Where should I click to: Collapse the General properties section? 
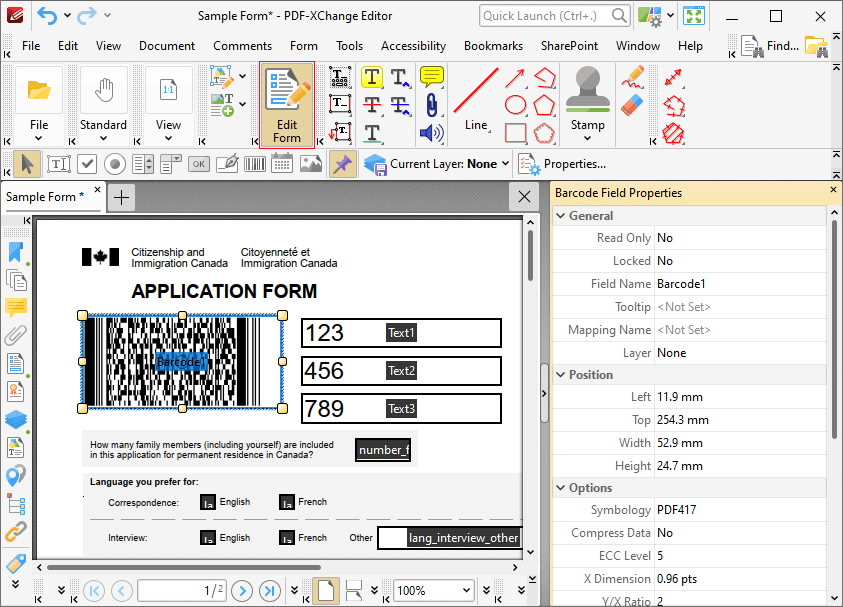561,216
